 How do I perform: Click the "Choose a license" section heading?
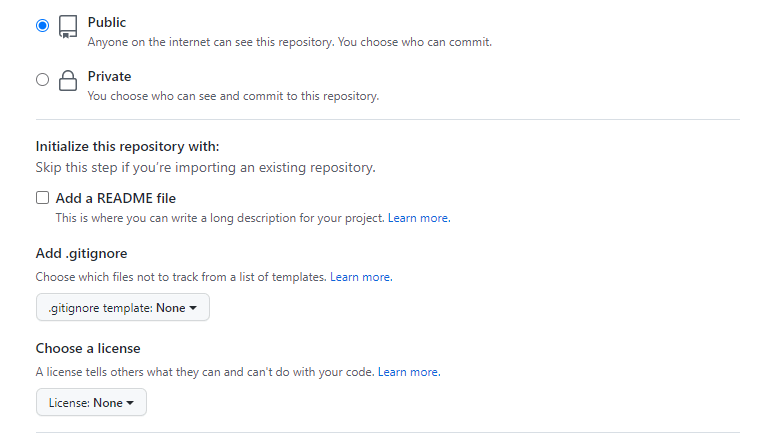coord(88,348)
